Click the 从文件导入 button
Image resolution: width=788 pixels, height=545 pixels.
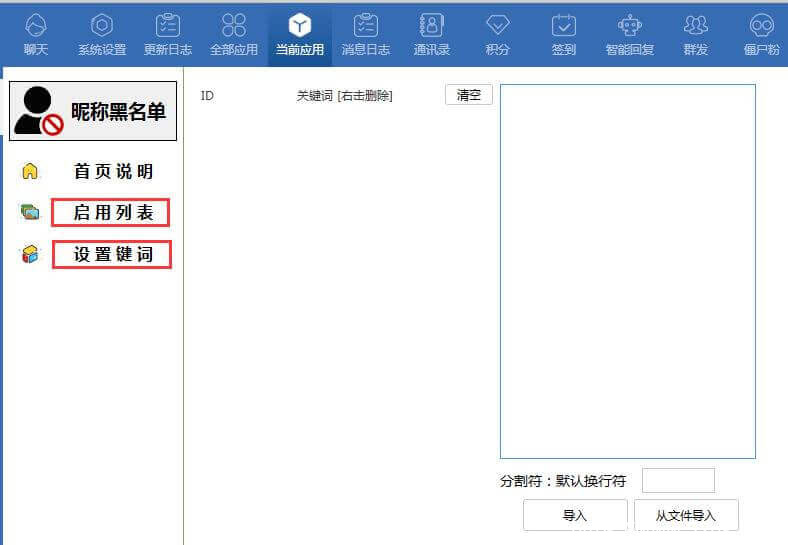tap(686, 515)
